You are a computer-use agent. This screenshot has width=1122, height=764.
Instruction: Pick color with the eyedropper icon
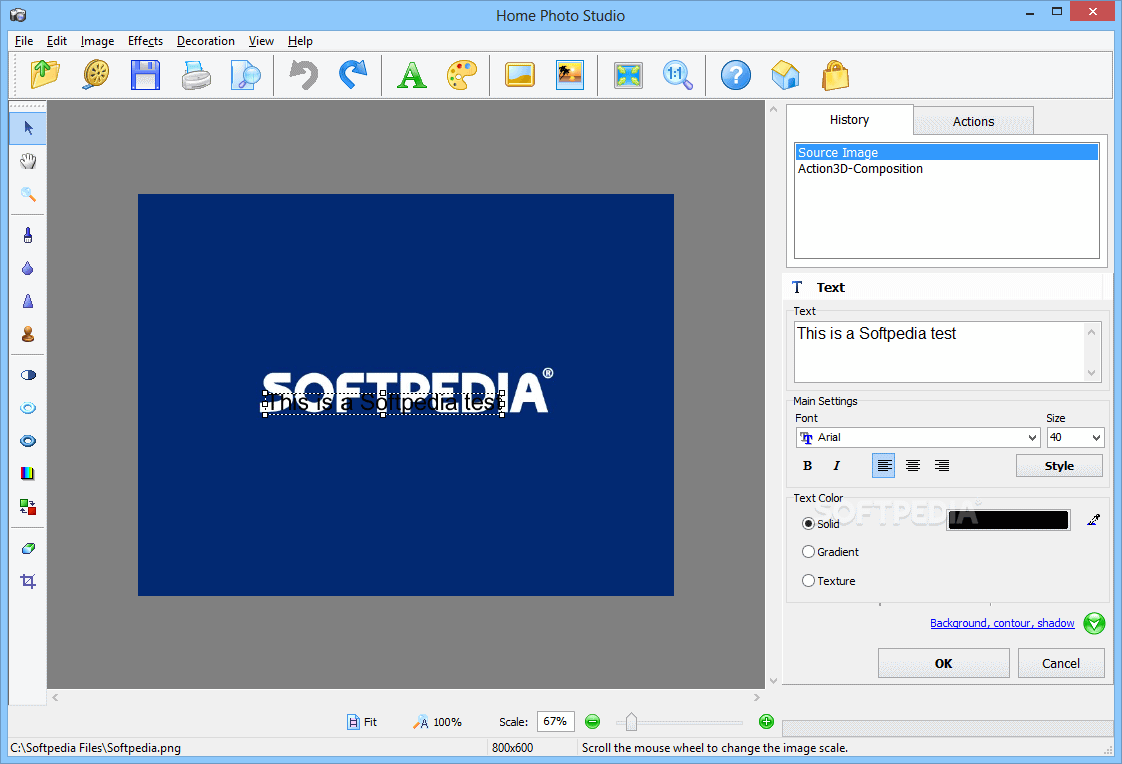pos(1093,520)
